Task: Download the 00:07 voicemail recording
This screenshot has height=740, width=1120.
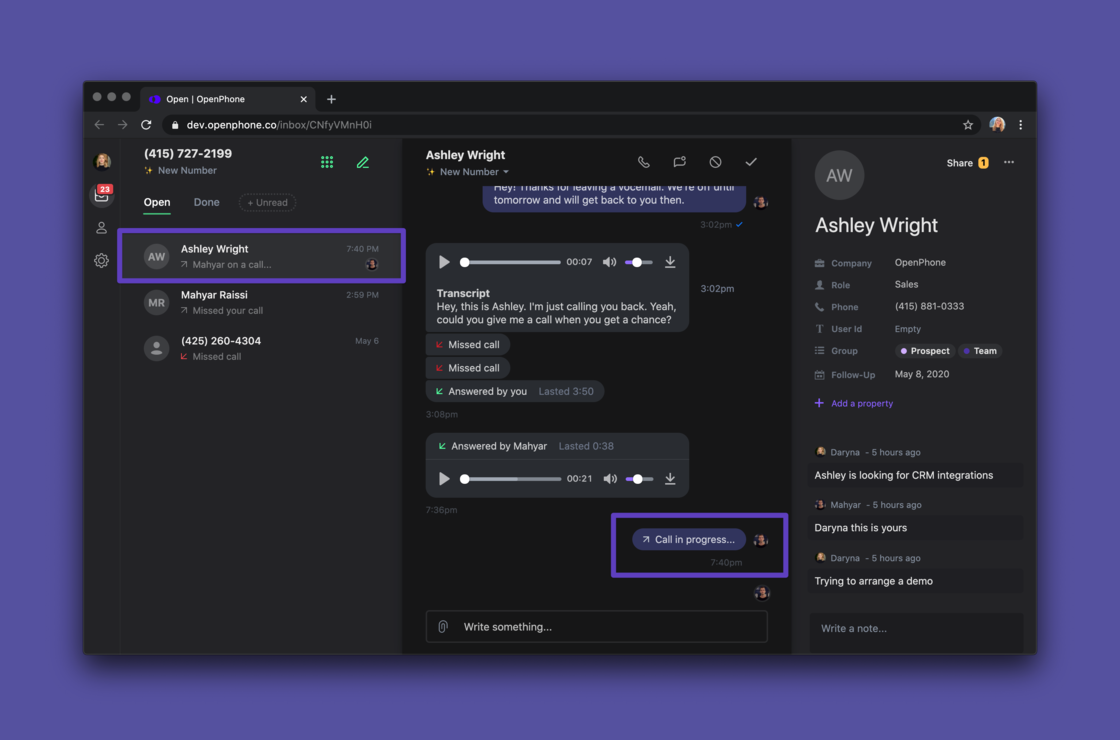Action: [670, 262]
